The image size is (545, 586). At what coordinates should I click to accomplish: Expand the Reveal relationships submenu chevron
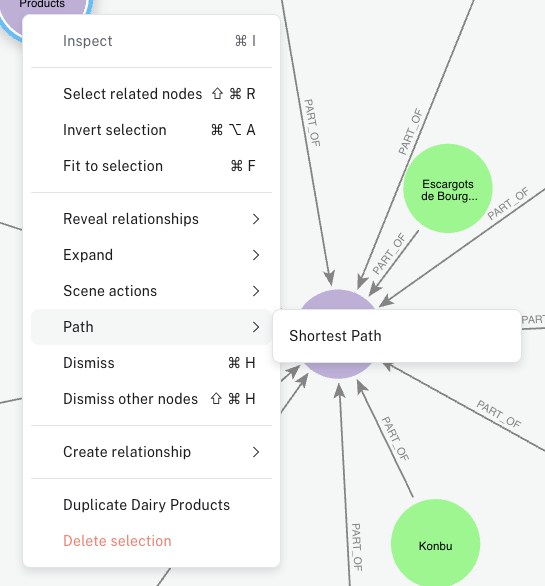256,219
